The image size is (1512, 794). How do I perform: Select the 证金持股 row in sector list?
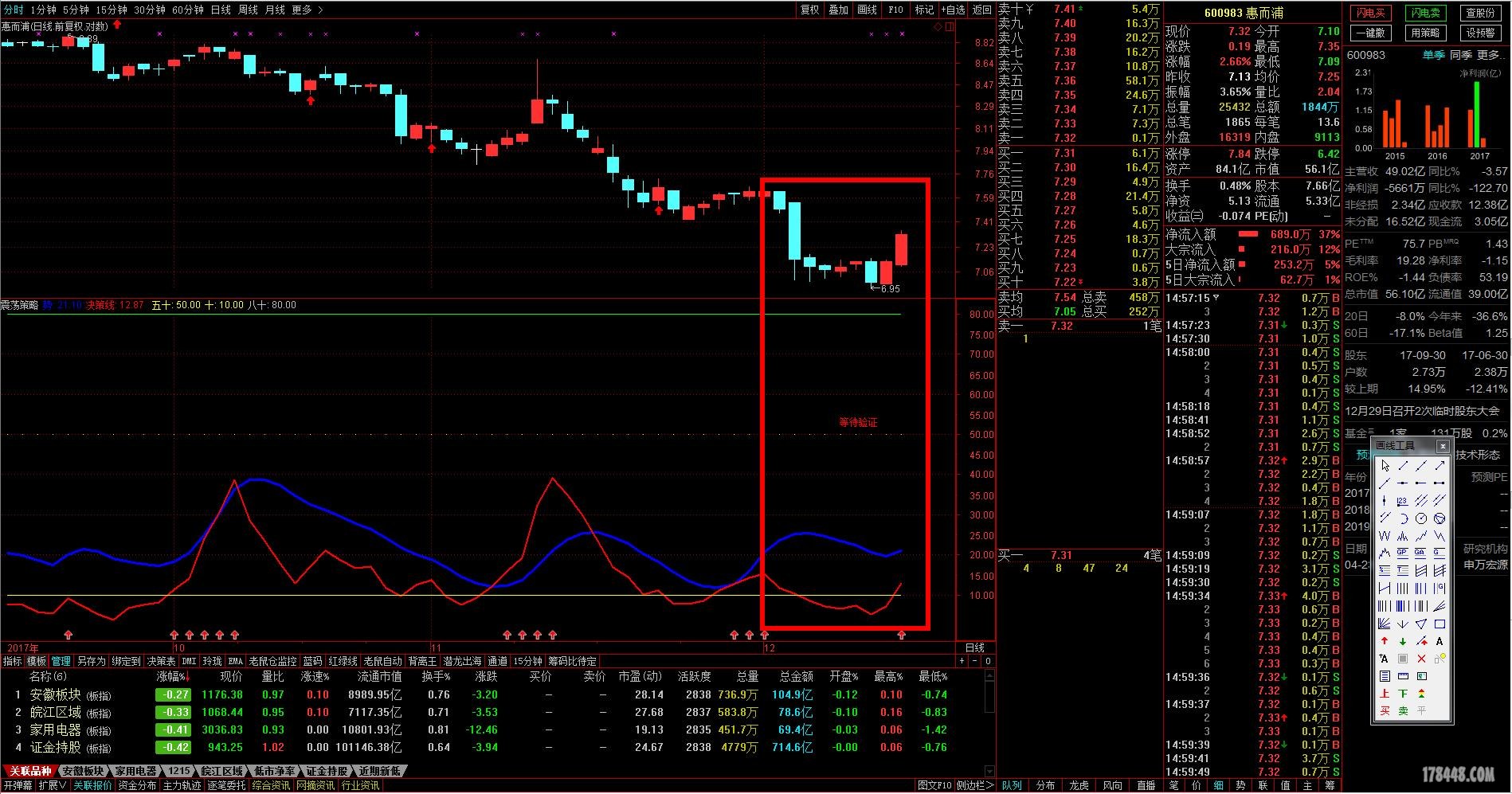478,747
